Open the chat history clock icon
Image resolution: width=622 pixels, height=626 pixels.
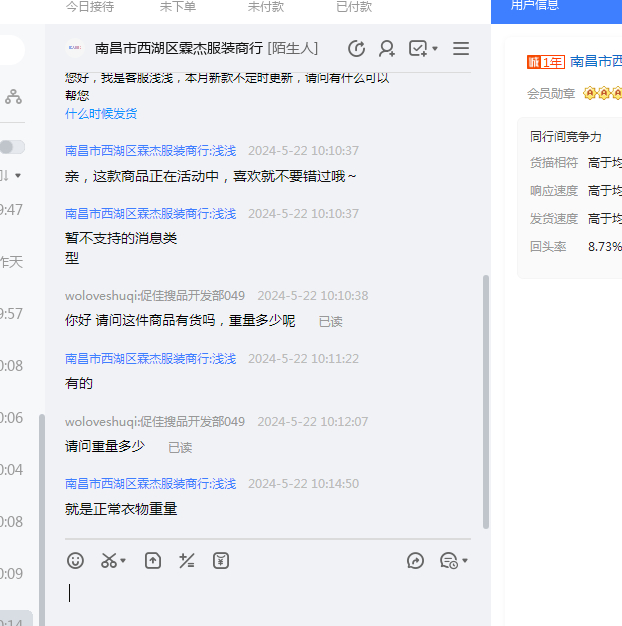pyautogui.click(x=356, y=49)
